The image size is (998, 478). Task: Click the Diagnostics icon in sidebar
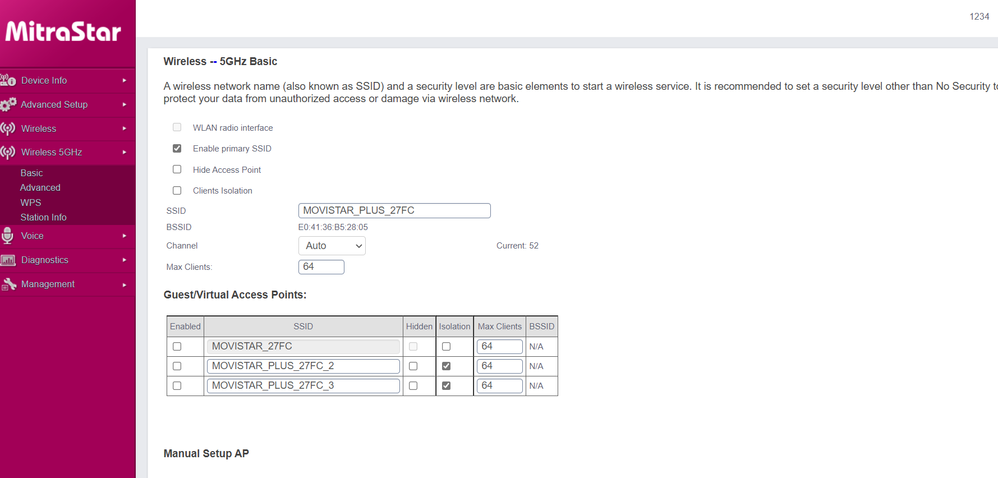(8, 260)
